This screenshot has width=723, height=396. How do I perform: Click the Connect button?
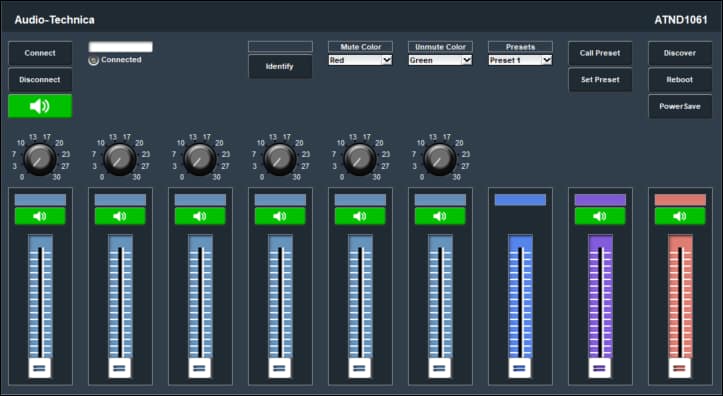(x=40, y=53)
